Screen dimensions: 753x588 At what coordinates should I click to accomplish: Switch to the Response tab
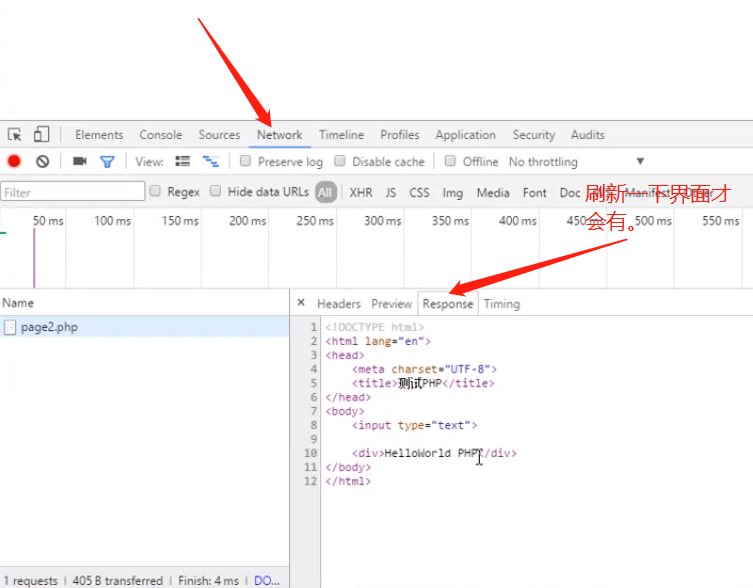tap(448, 304)
